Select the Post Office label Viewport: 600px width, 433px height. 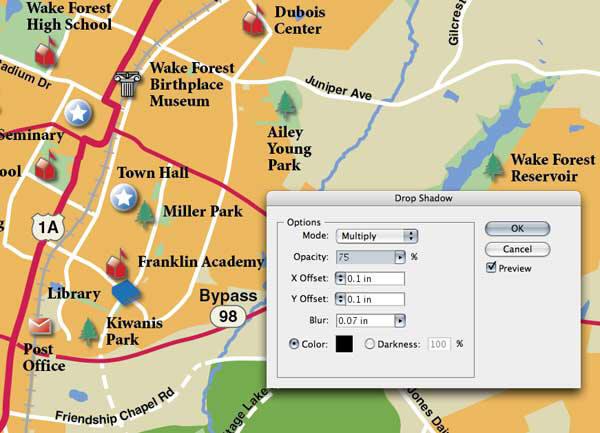[44, 357]
